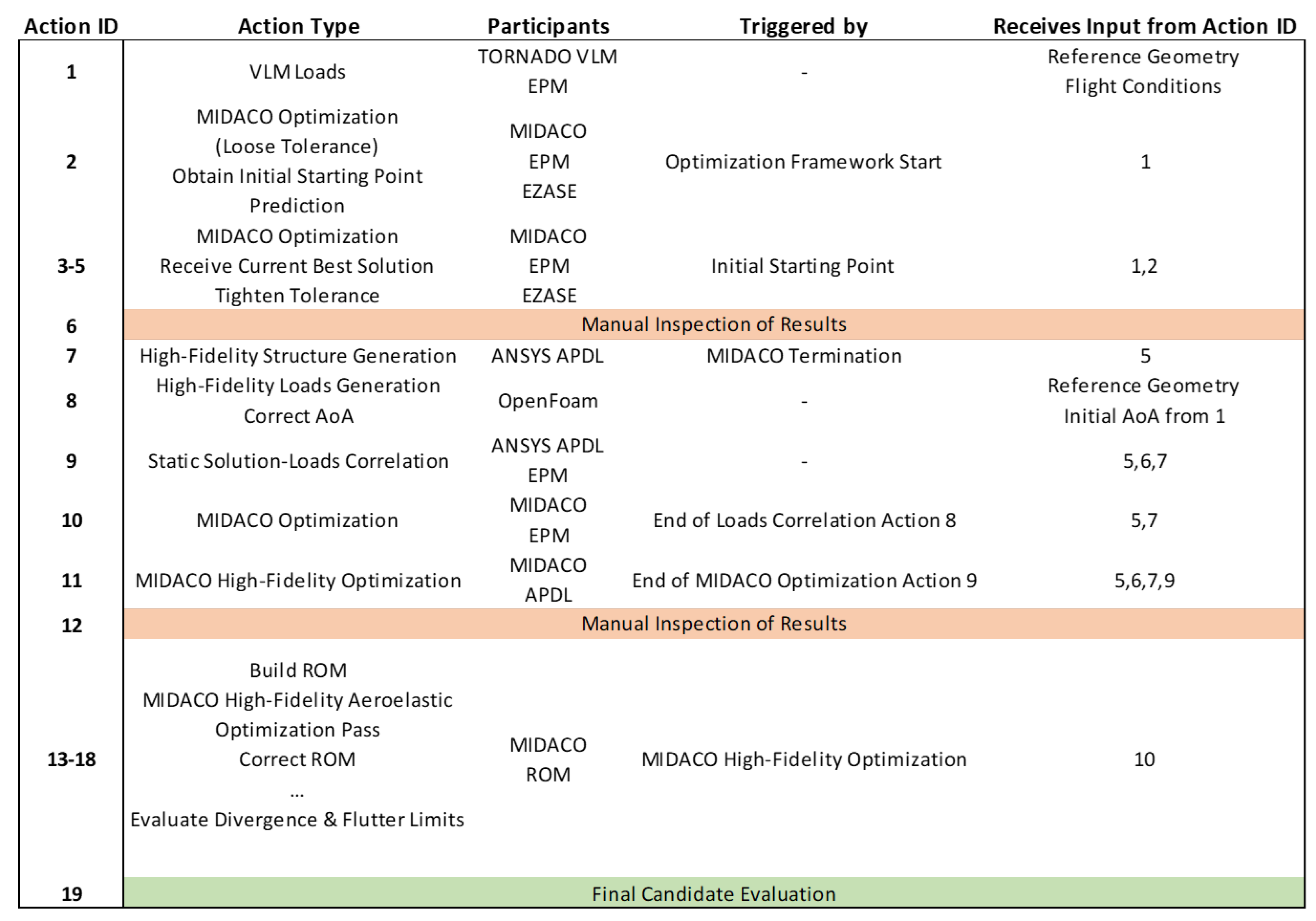Viewport: 1316px width, 921px height.
Task: Select the orange Manual Inspection row 6
Action: 714,325
